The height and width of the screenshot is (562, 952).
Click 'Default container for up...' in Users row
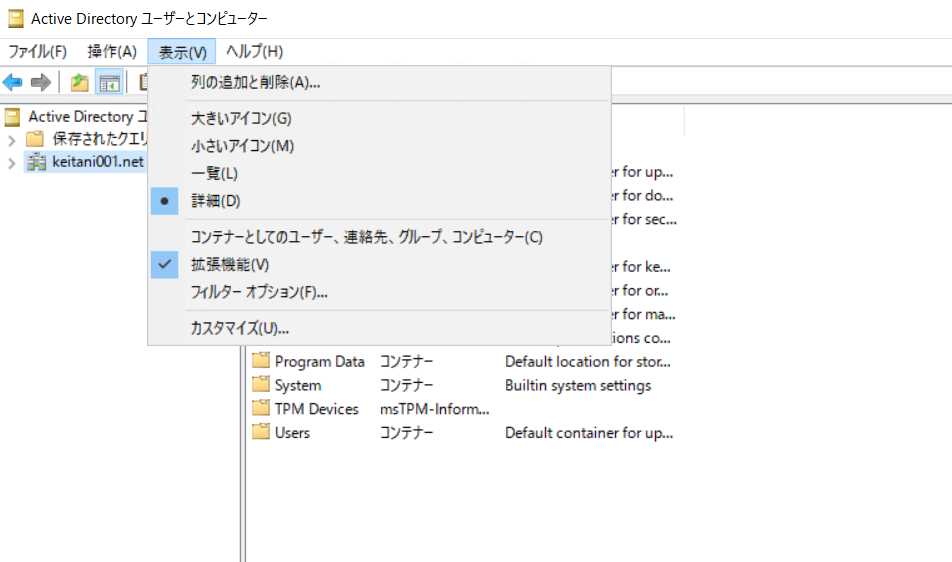click(589, 433)
